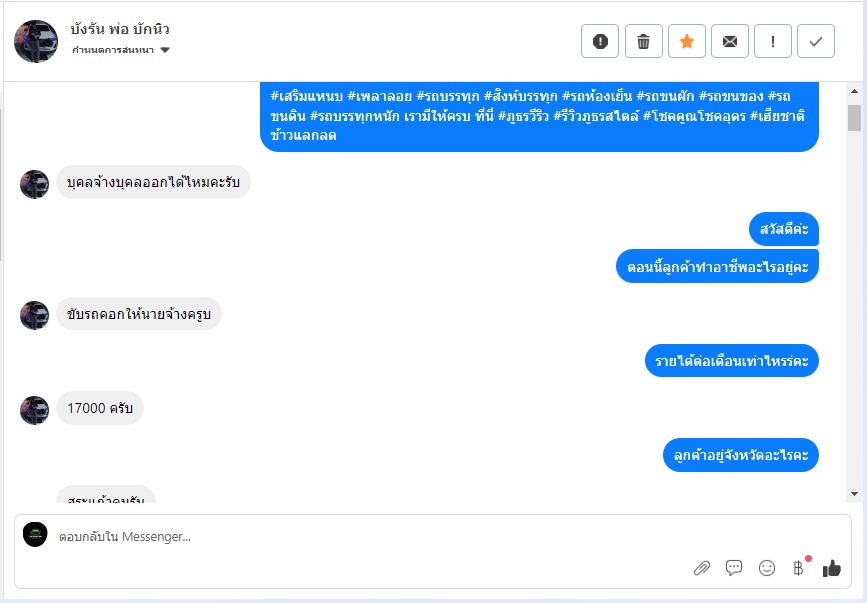867x603 pixels.
Task: Click the Baht payment request icon
Action: [798, 568]
